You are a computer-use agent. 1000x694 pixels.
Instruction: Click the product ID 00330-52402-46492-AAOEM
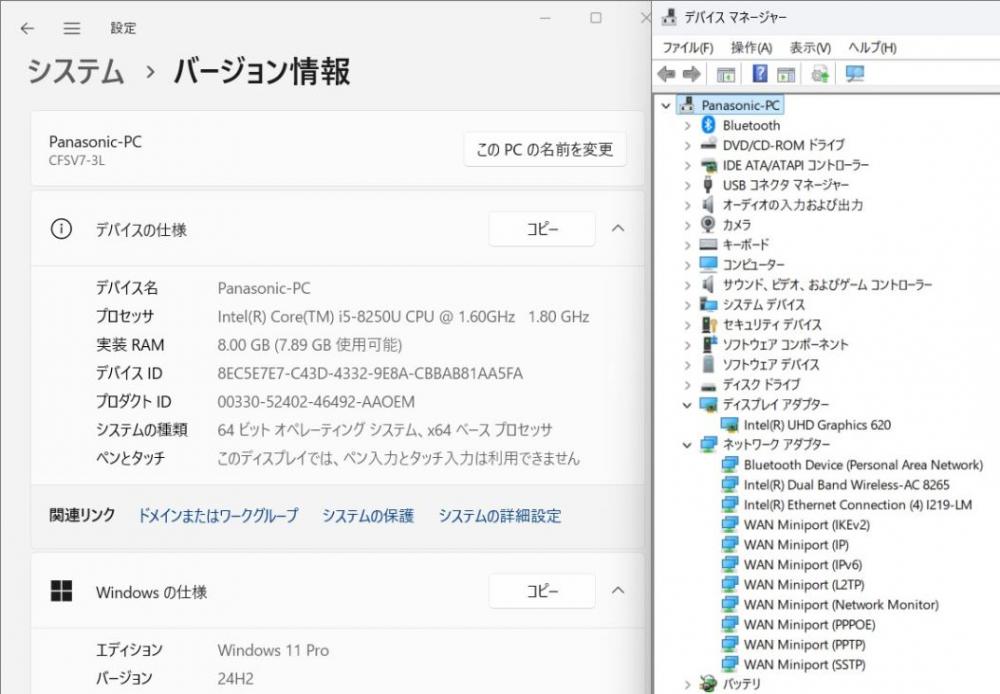(316, 402)
